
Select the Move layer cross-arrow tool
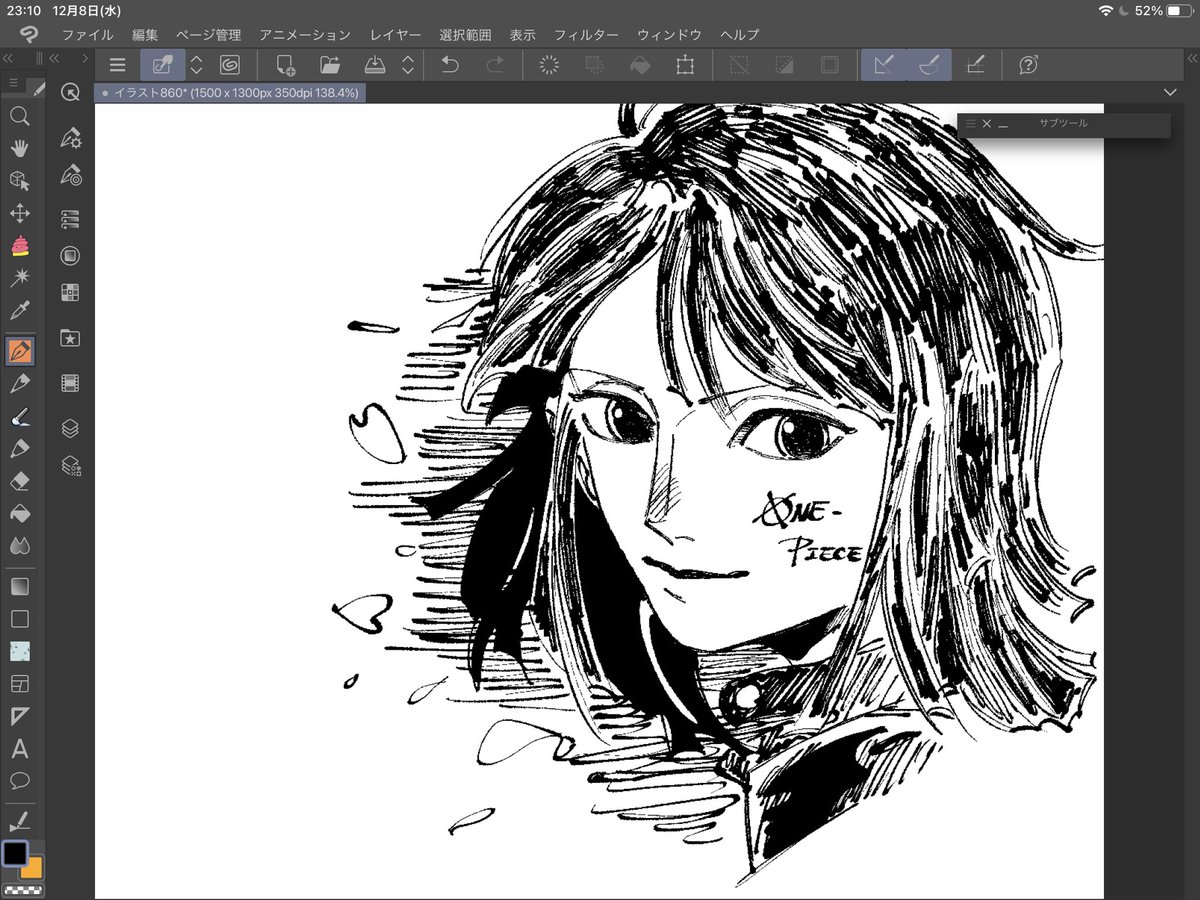19,213
